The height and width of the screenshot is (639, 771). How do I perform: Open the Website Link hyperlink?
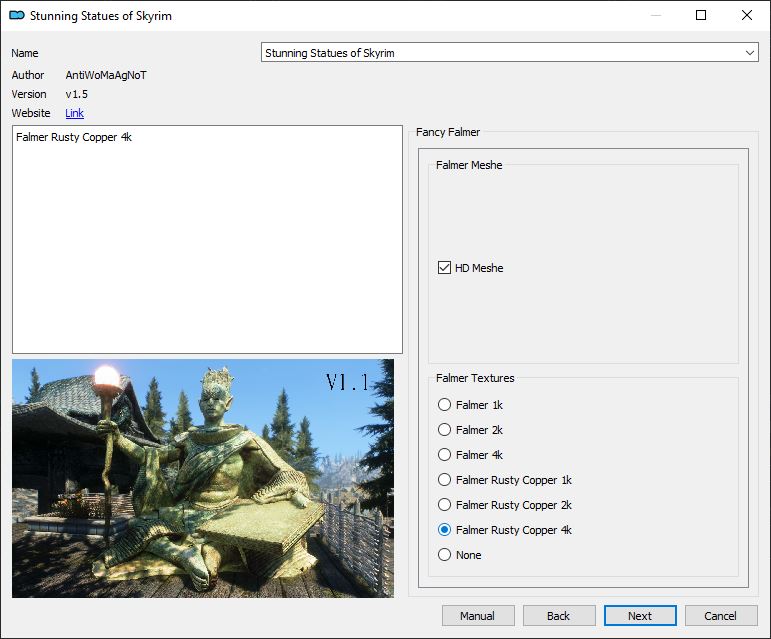click(74, 113)
